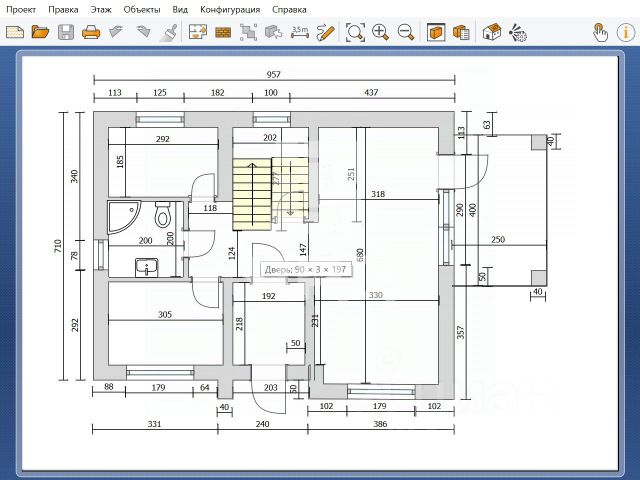
Task: Expand the Справка menu
Action: pyautogui.click(x=290, y=9)
